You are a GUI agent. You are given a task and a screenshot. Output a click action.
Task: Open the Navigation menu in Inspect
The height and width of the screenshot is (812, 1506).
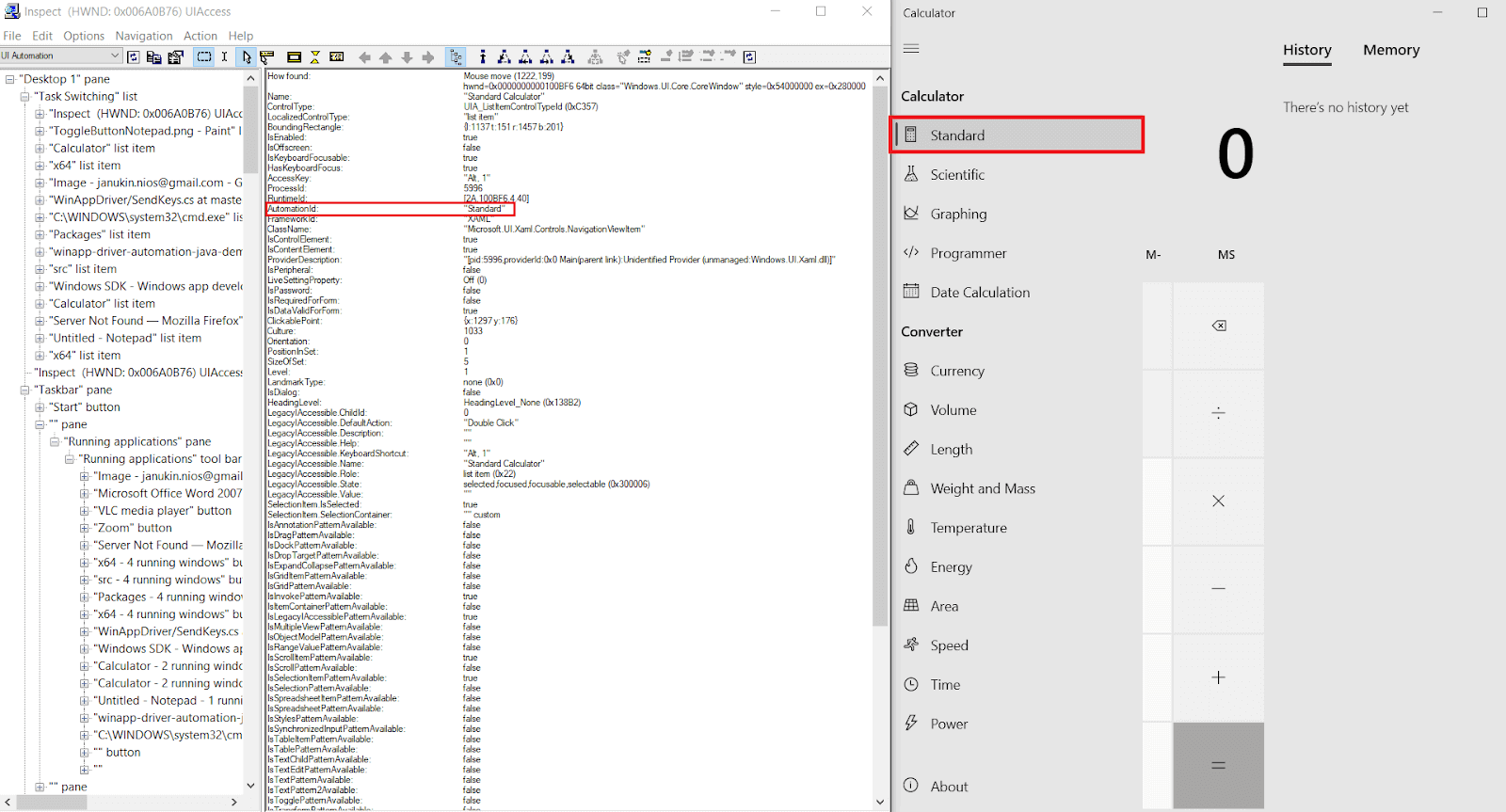click(144, 36)
